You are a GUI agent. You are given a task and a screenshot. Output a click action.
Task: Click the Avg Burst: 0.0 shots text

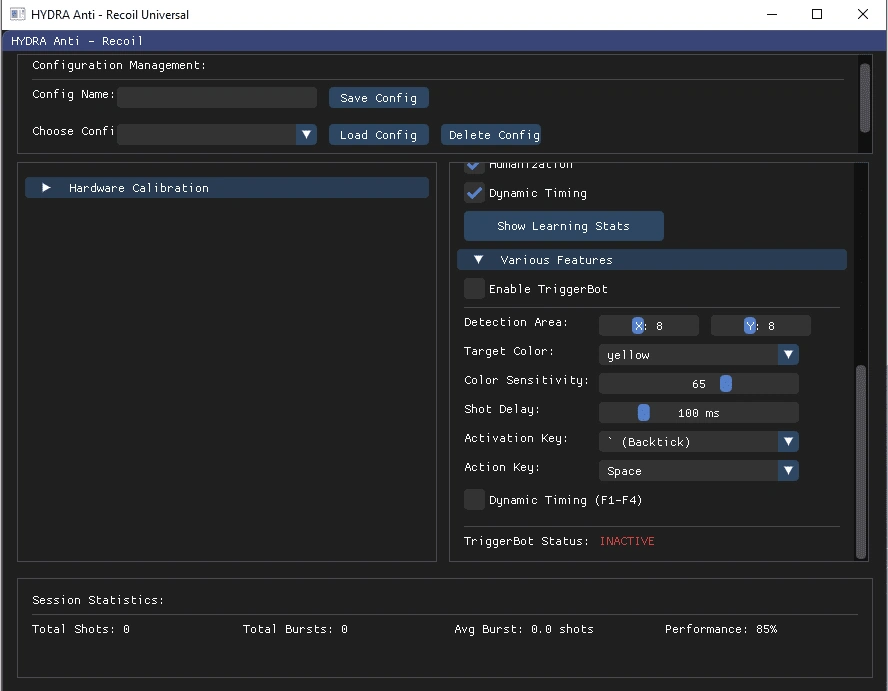pos(524,629)
